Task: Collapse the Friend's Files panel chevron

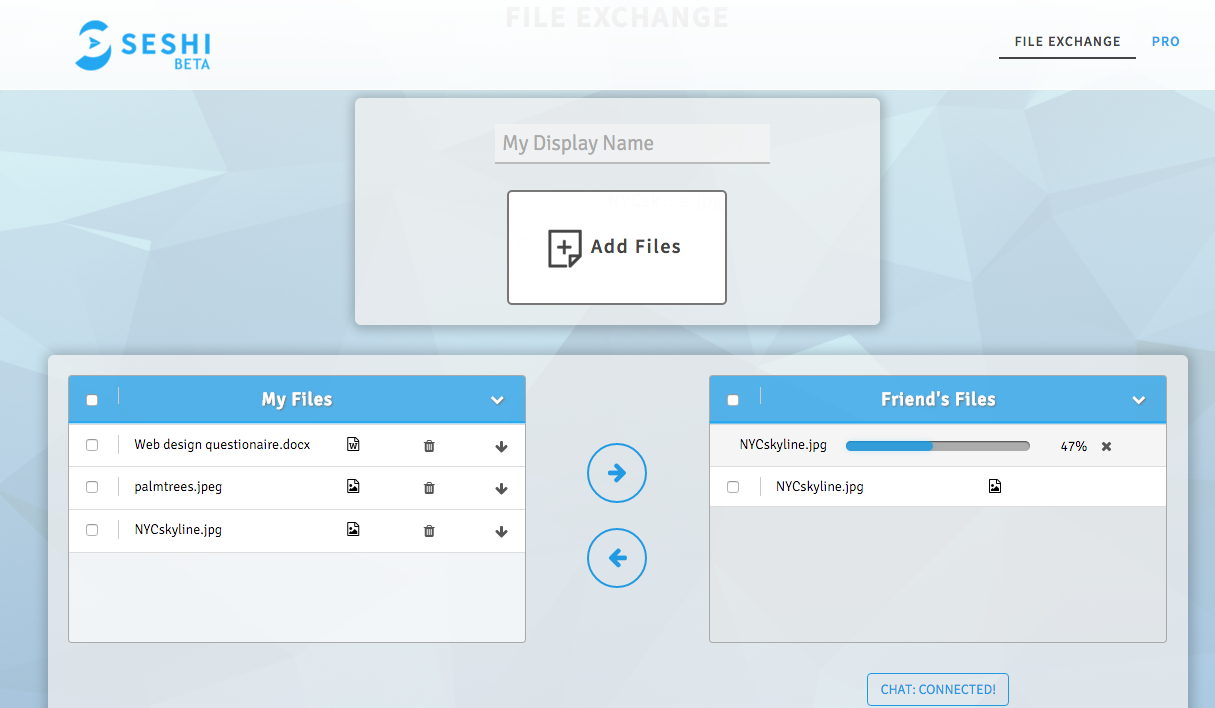Action: coord(1138,400)
